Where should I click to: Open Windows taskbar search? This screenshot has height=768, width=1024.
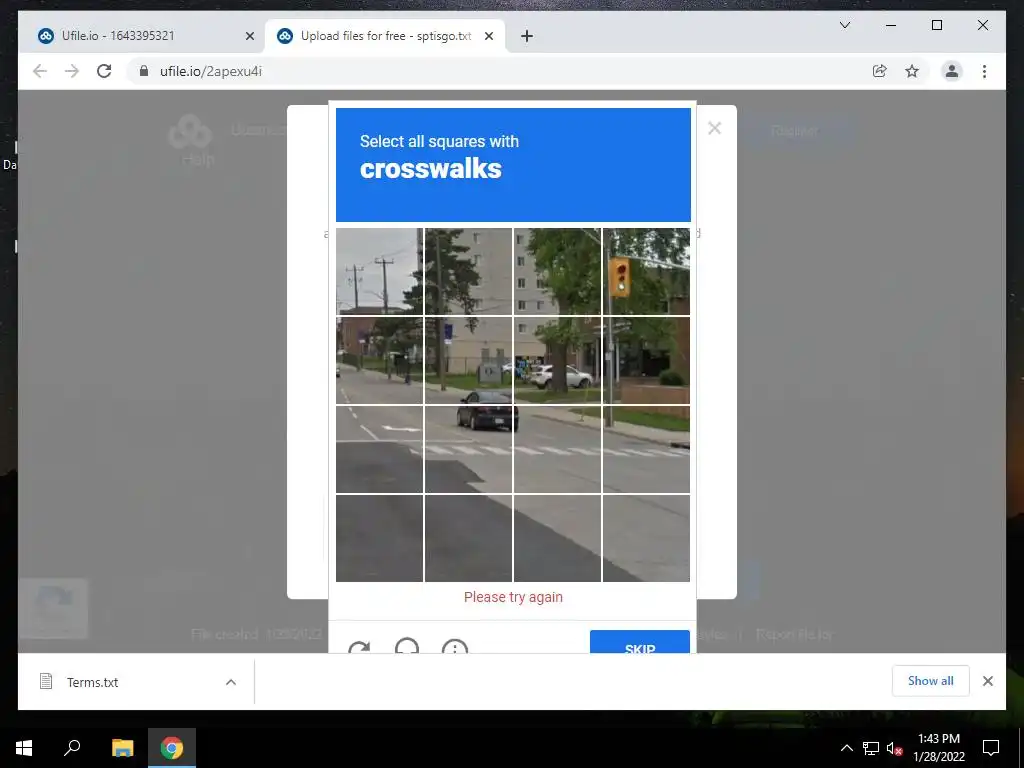pyautogui.click(x=72, y=748)
